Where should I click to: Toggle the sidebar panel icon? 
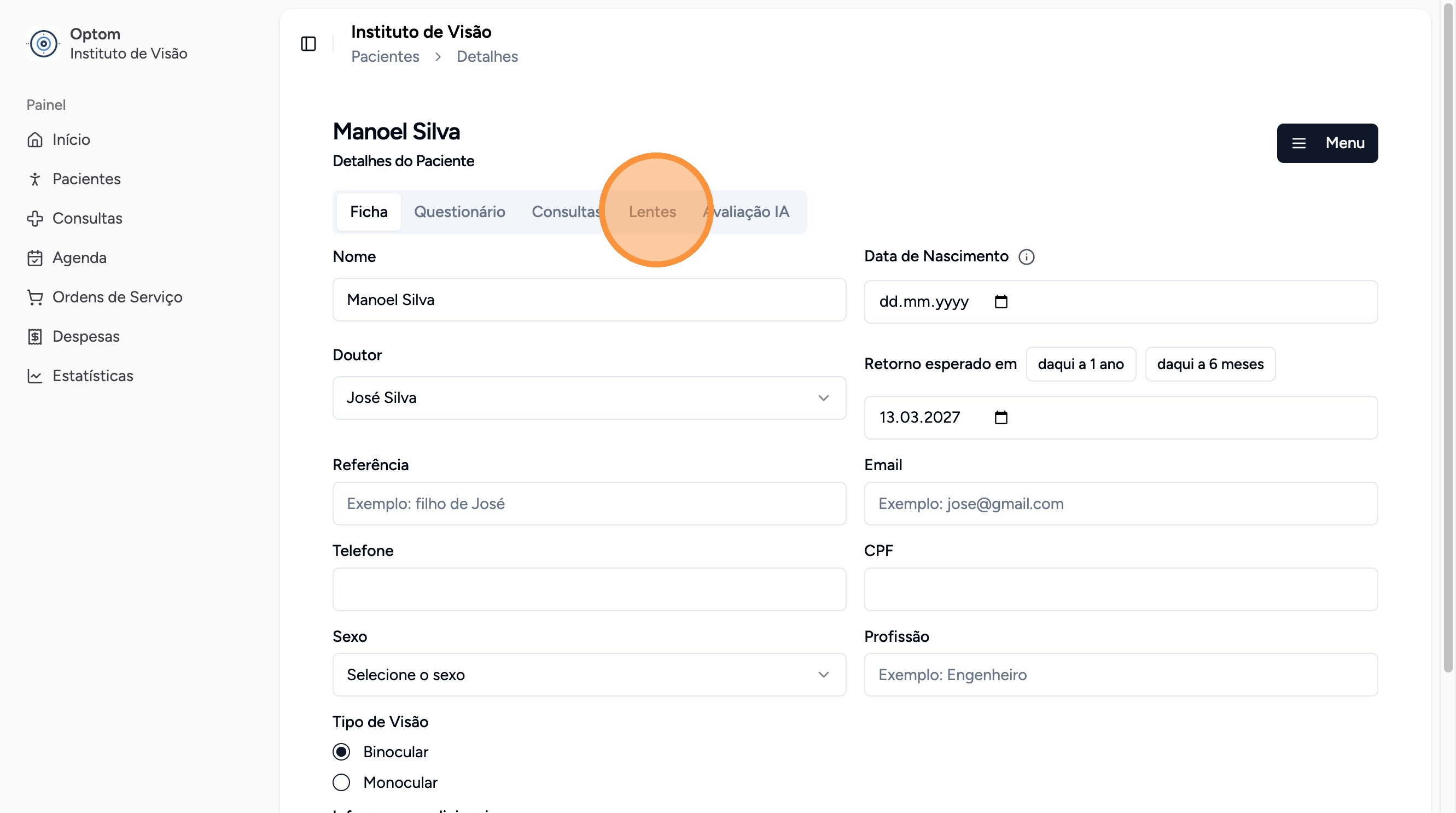point(308,44)
